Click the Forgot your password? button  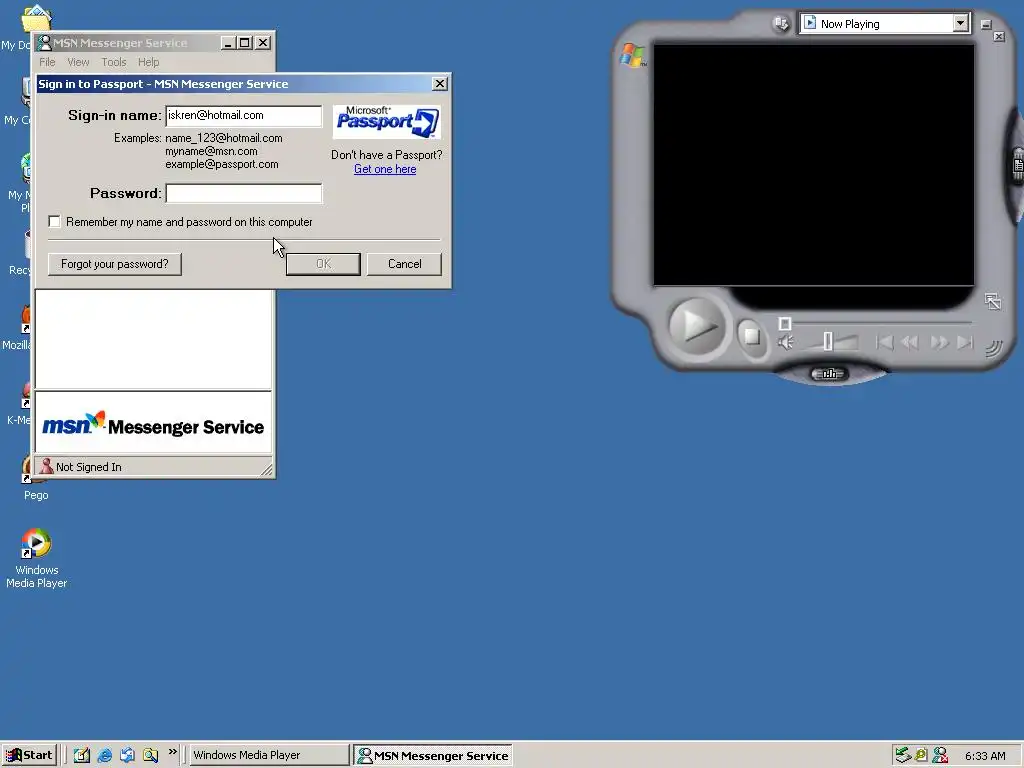[115, 264]
